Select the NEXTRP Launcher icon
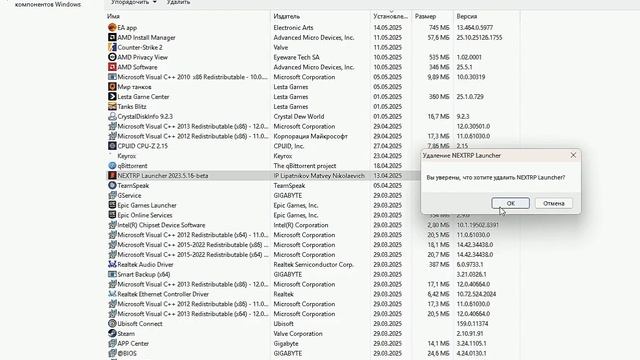Screen dimensions: 640x360 [x=112, y=176]
